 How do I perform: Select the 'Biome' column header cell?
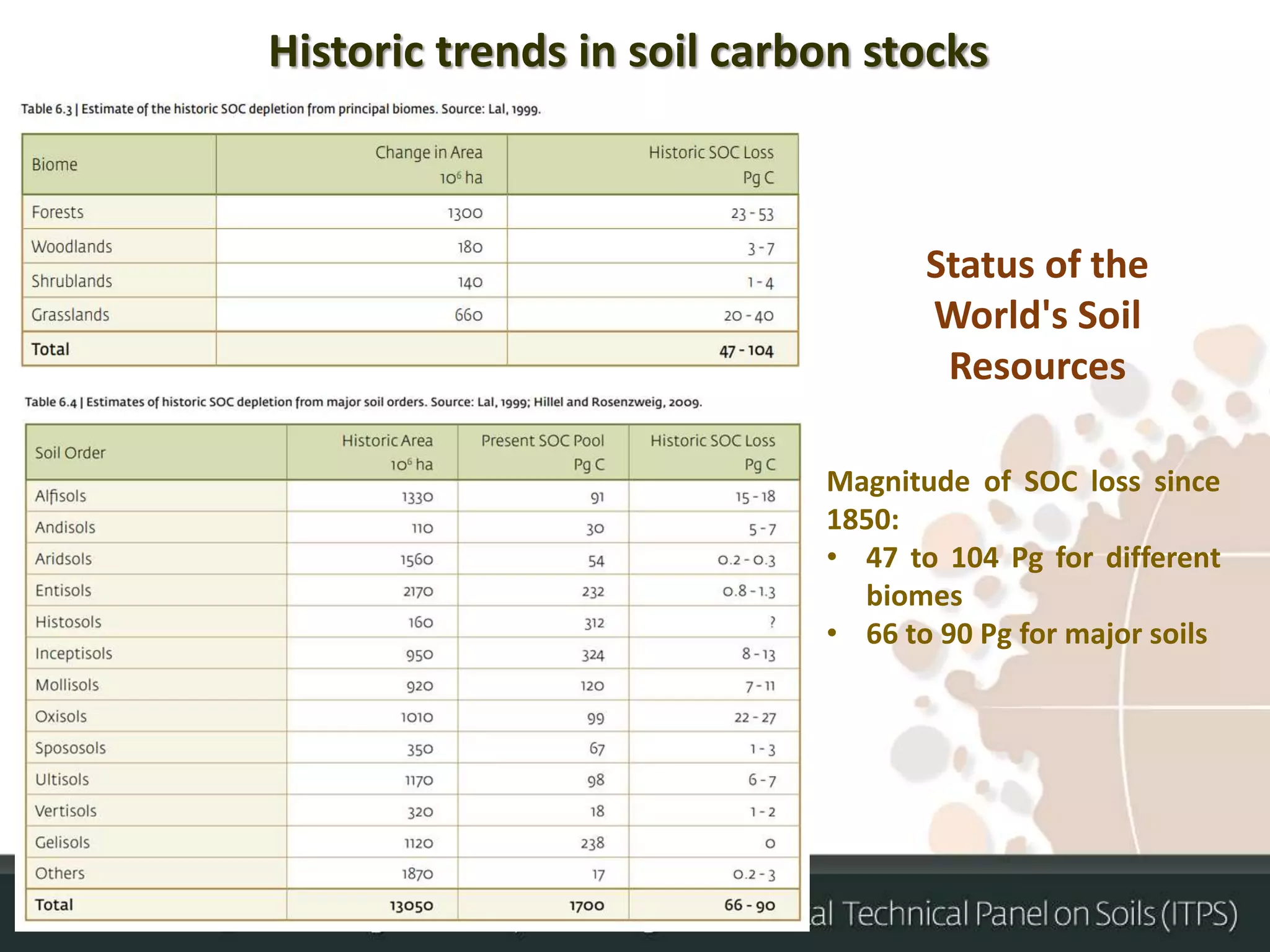(55, 164)
